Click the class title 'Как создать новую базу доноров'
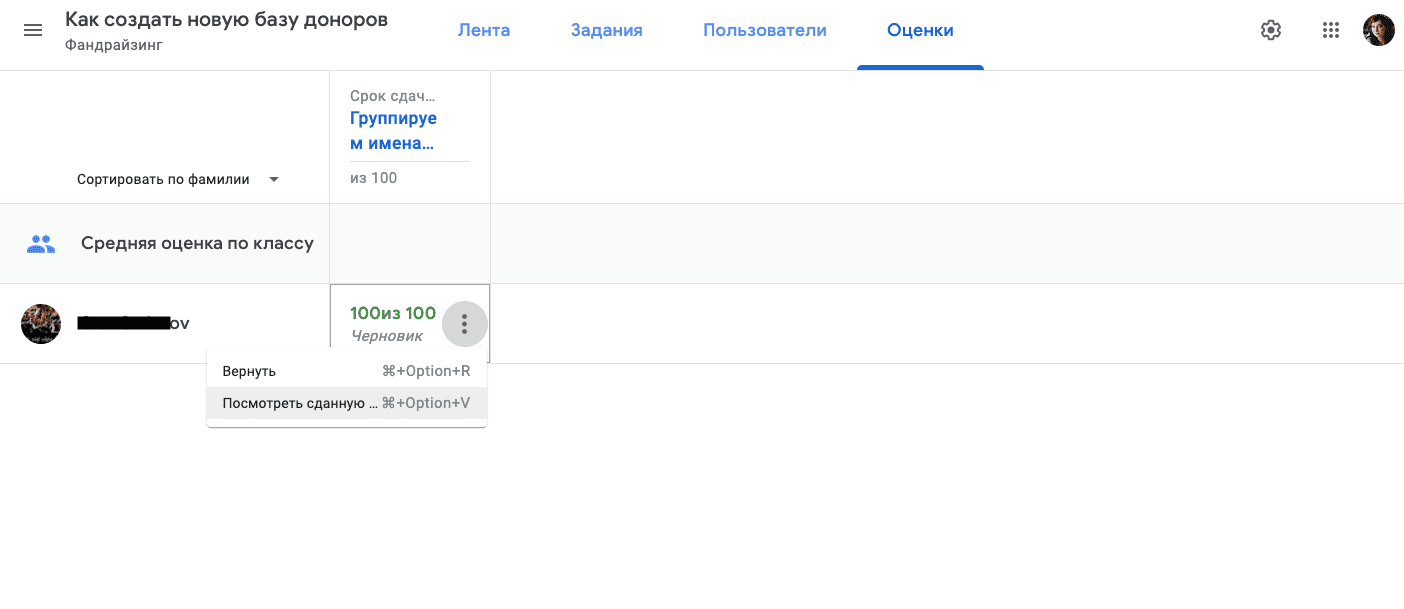This screenshot has width=1404, height=609. pyautogui.click(x=226, y=20)
